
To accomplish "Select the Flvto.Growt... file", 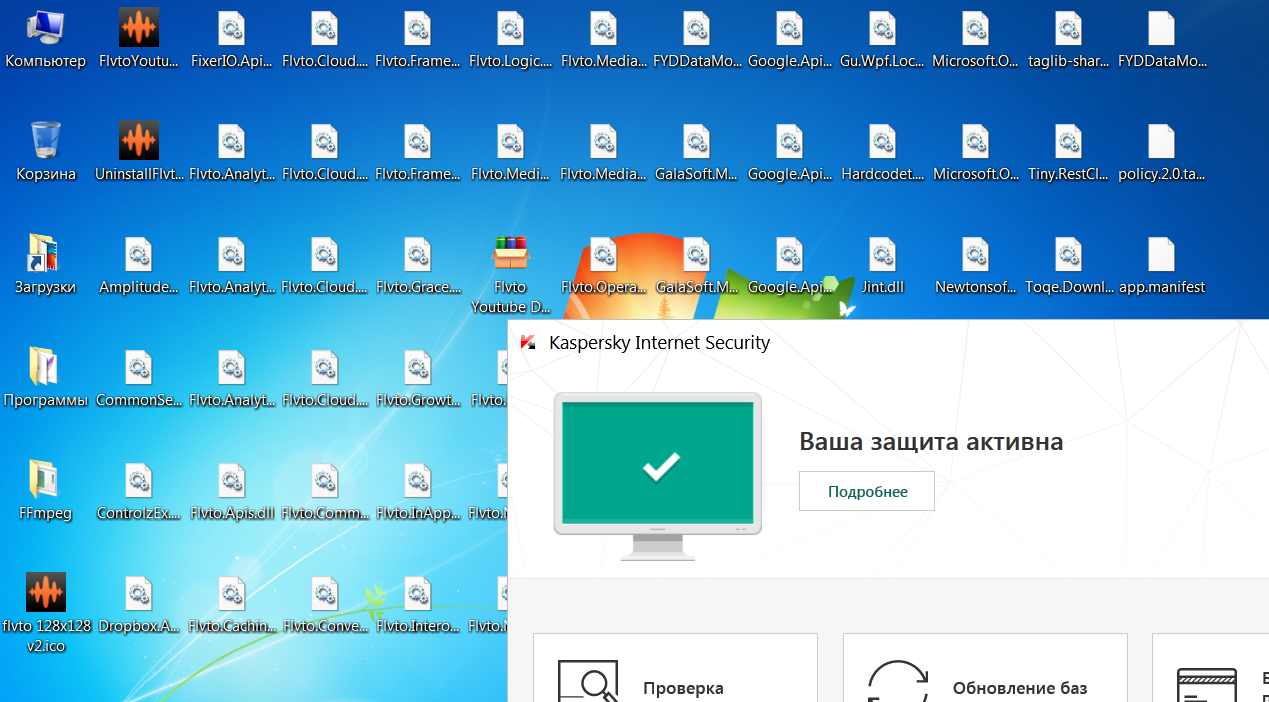I will pos(418,379).
